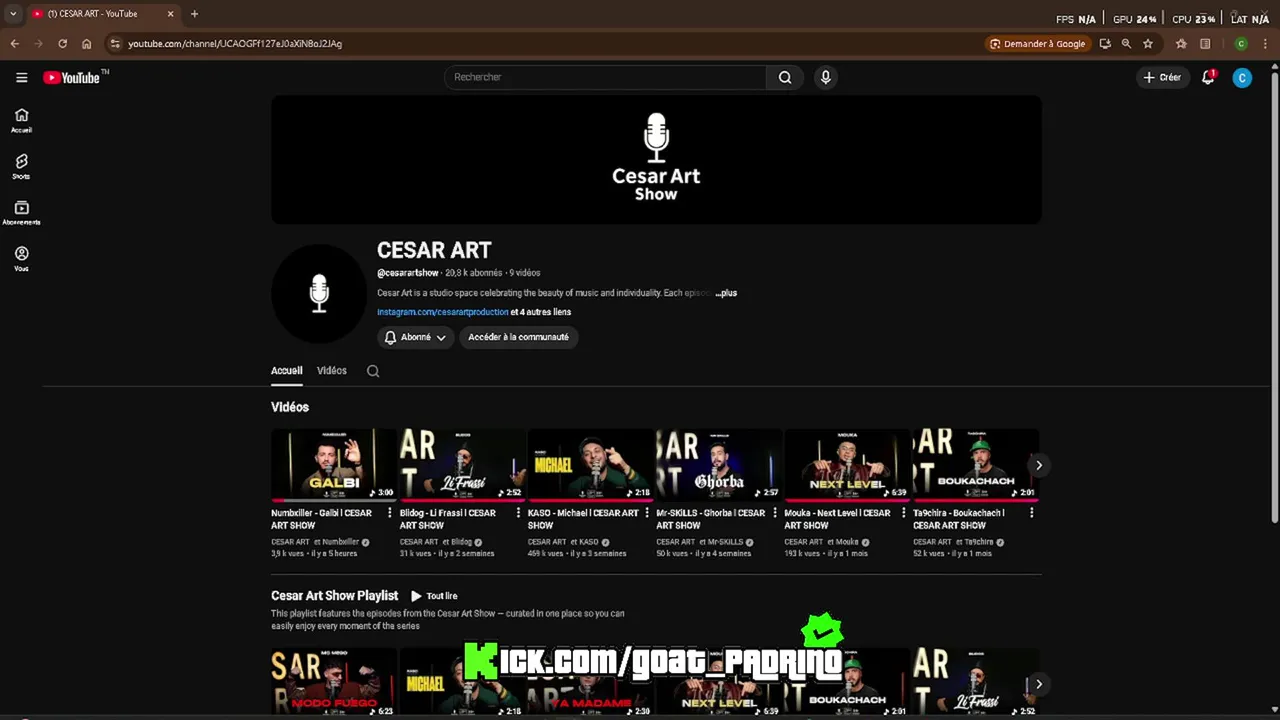
Task: Click the browser address bar URL
Action: (235, 44)
